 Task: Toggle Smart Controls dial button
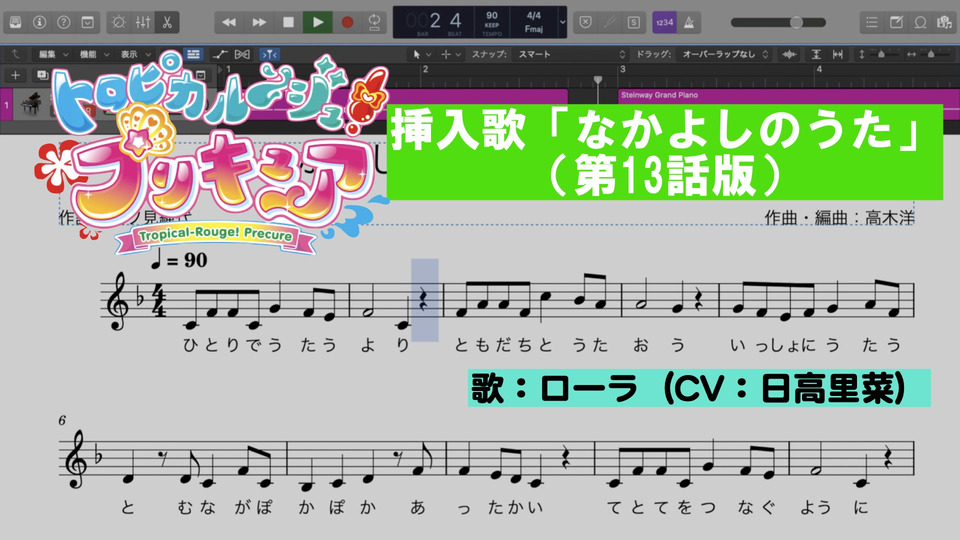(x=119, y=23)
